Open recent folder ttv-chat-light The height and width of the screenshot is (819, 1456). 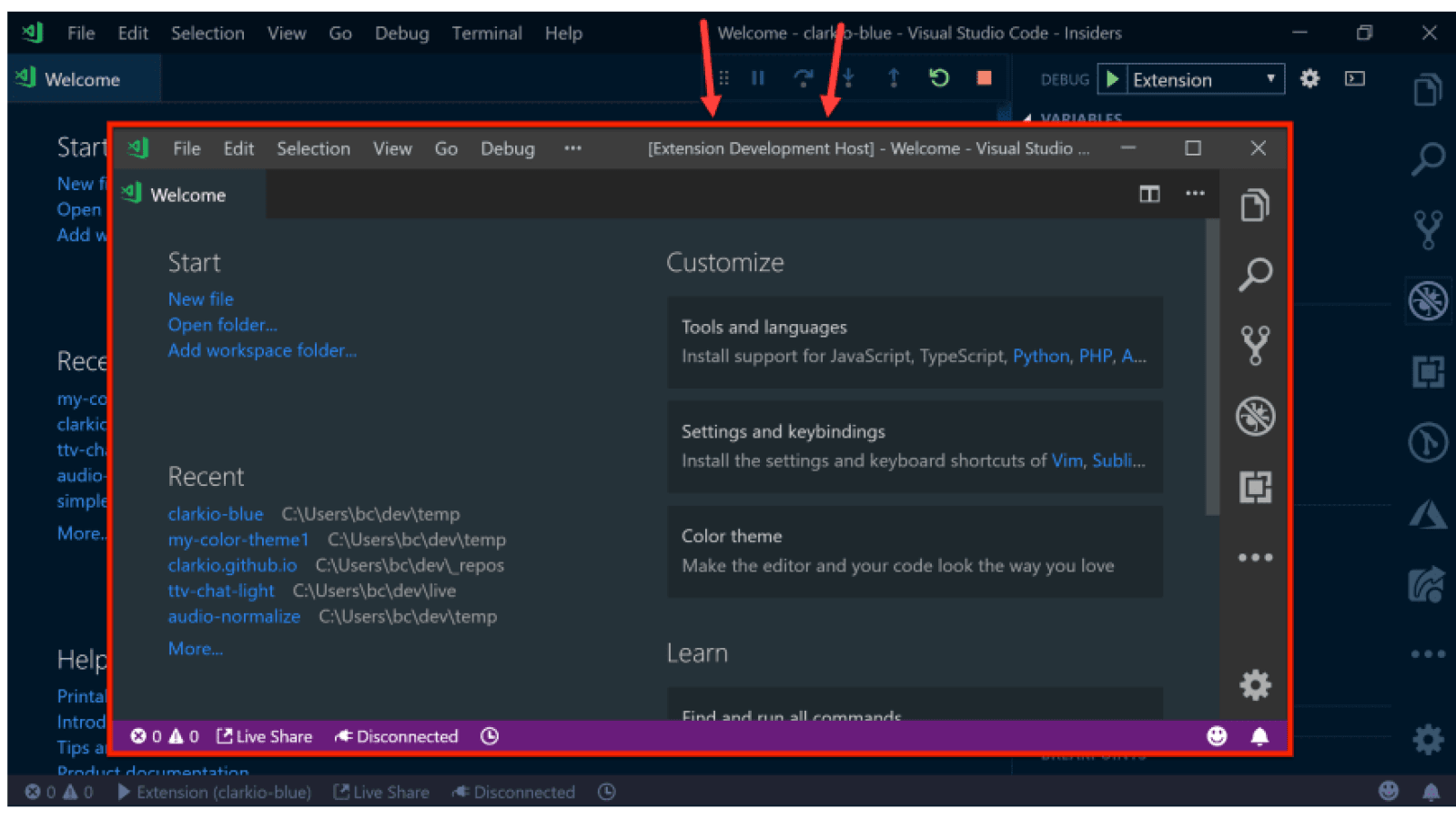tap(220, 590)
